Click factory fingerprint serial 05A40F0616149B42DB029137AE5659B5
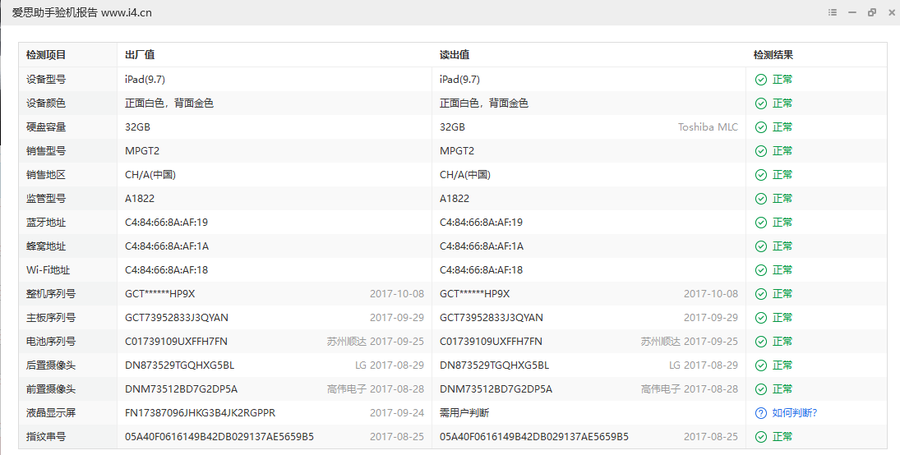 click(219, 437)
